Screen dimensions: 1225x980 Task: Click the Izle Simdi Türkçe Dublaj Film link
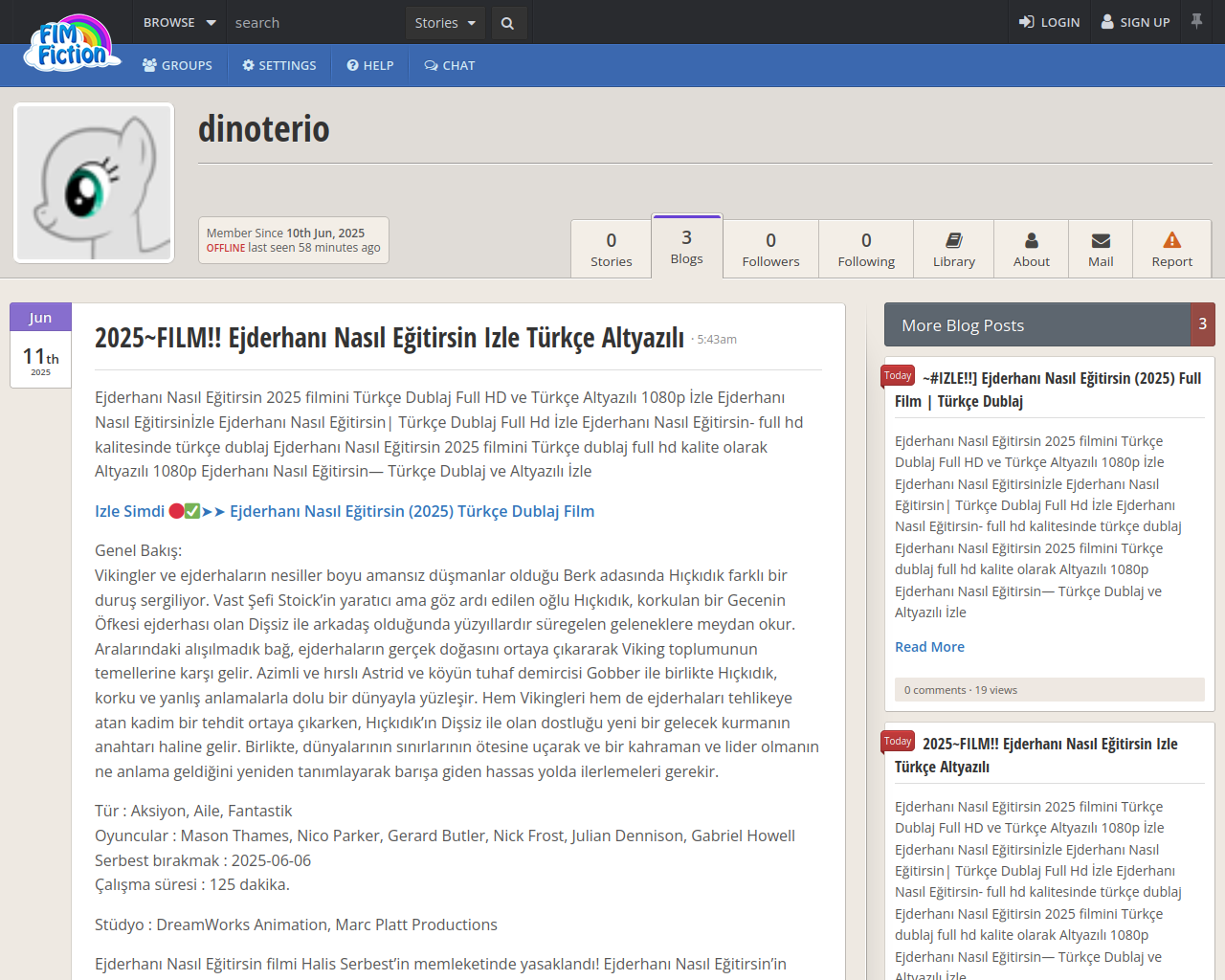click(345, 511)
